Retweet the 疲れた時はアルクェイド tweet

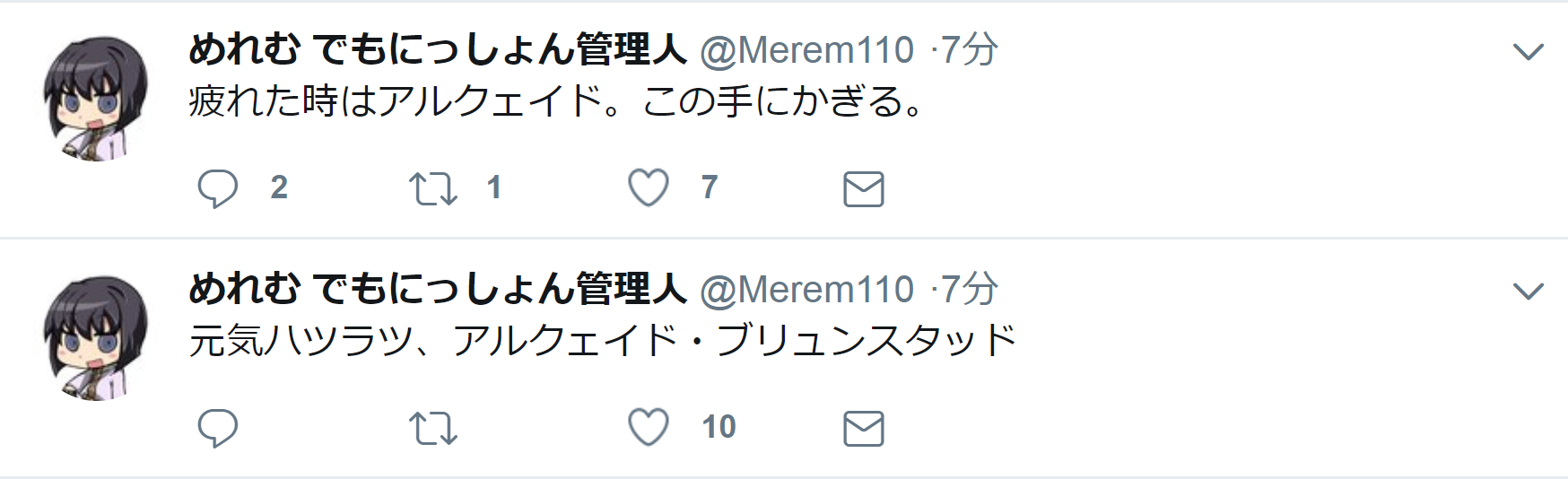coord(433,188)
